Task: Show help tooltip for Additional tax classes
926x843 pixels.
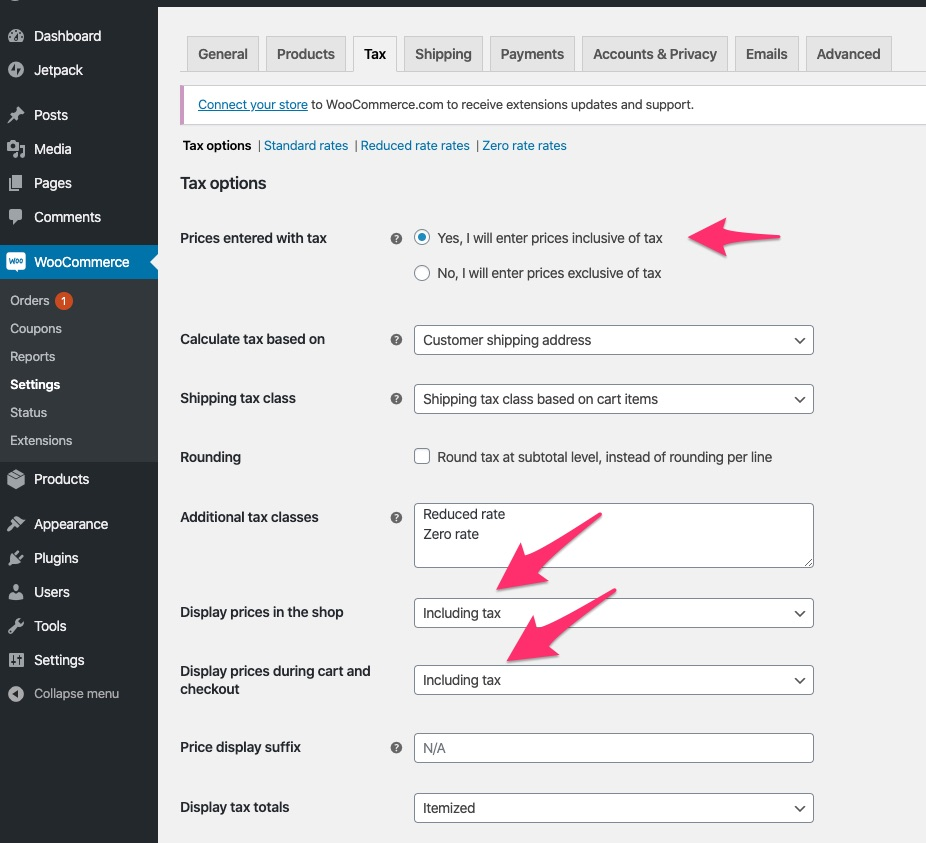Action: click(396, 517)
